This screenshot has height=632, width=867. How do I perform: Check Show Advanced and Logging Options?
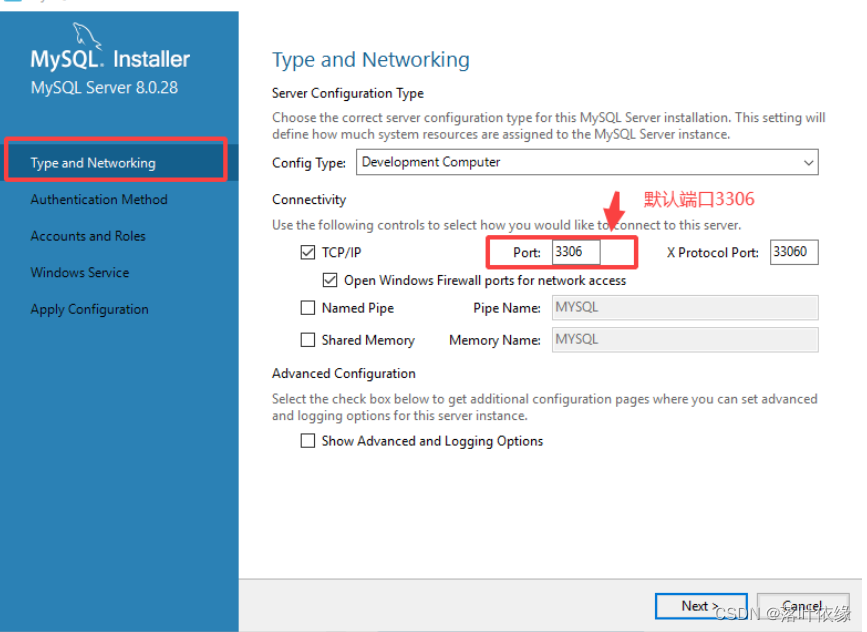pyautogui.click(x=308, y=441)
